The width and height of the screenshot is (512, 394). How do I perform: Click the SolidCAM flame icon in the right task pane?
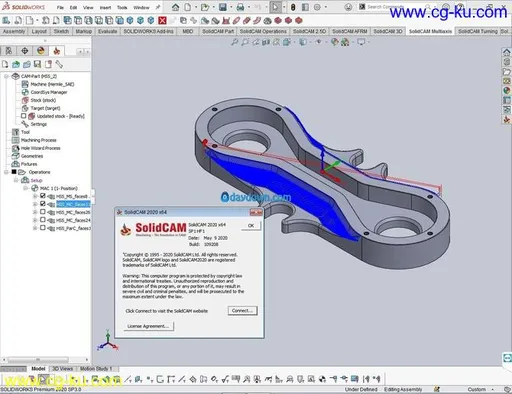[506, 119]
